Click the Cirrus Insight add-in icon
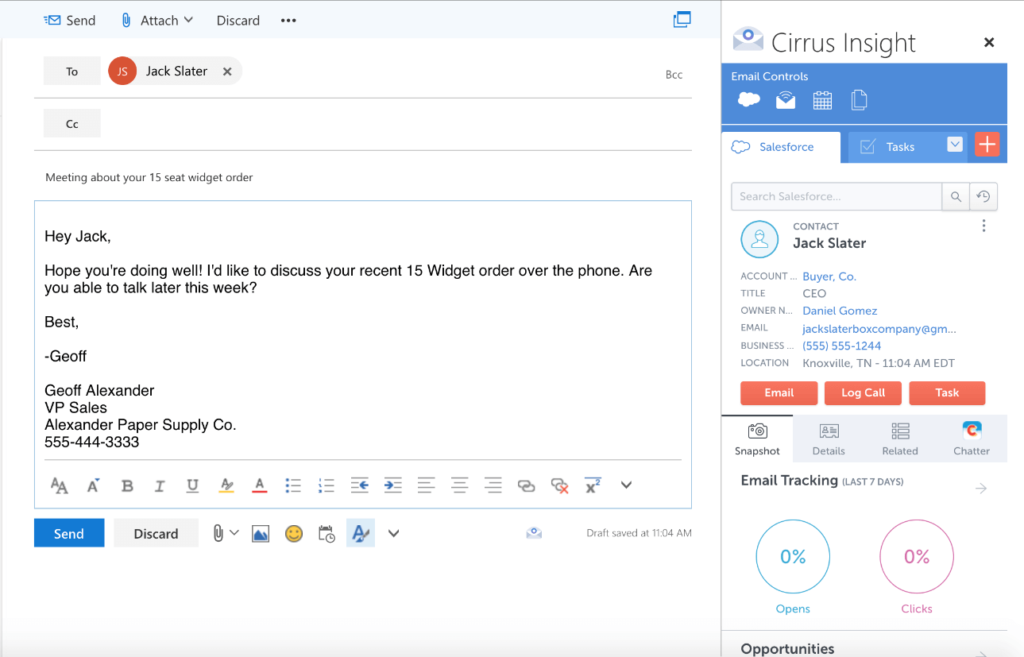 click(x=534, y=533)
